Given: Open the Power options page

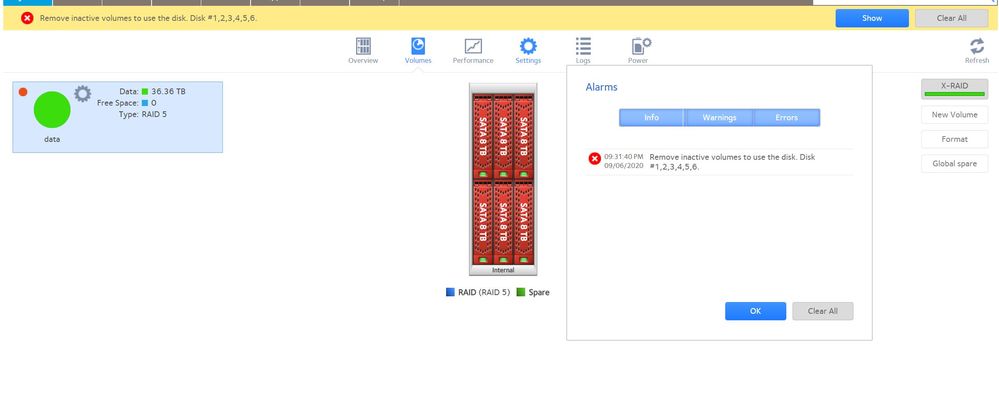Looking at the screenshot, I should click(x=639, y=49).
